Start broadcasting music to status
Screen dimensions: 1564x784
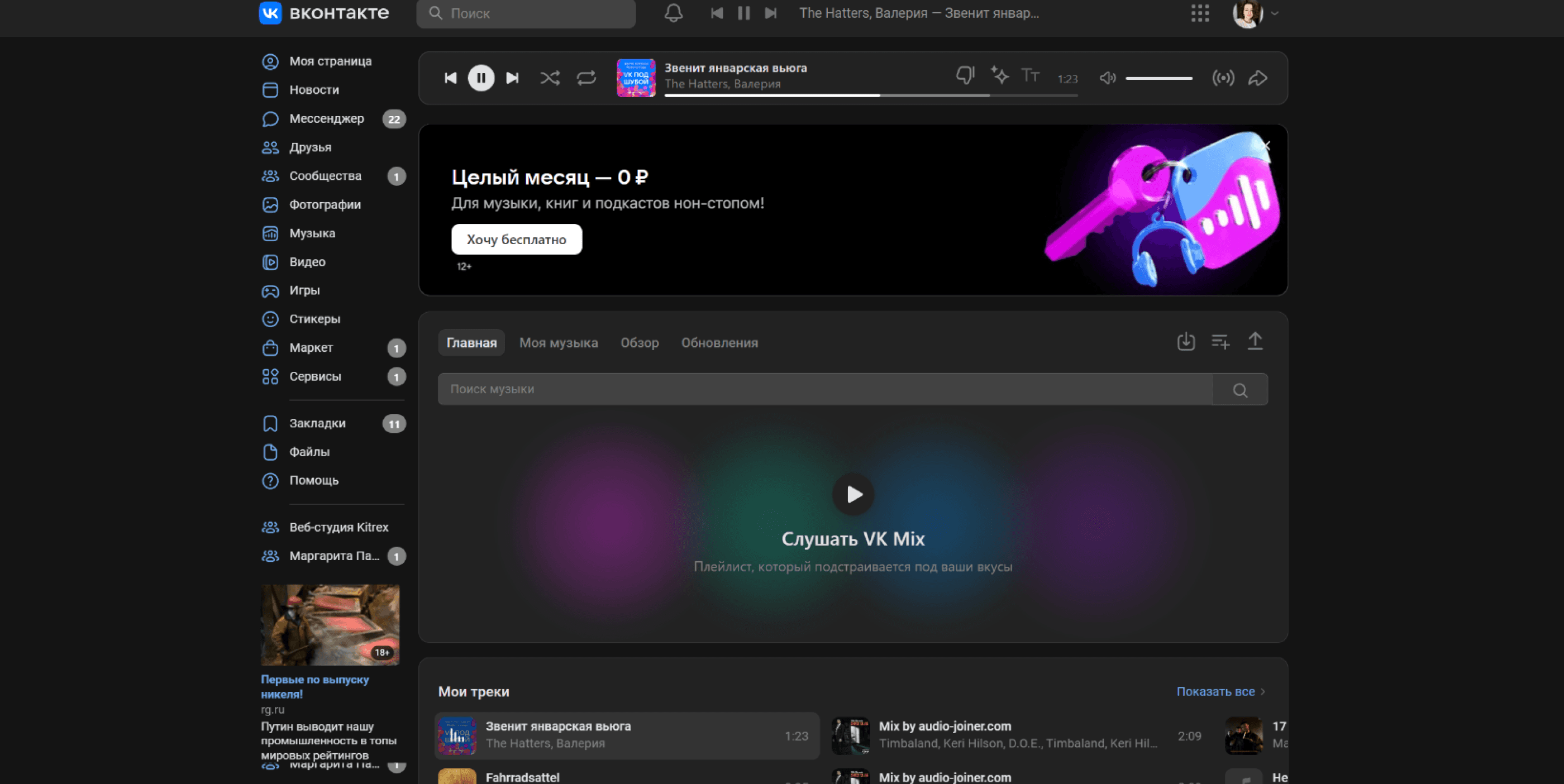[1223, 78]
